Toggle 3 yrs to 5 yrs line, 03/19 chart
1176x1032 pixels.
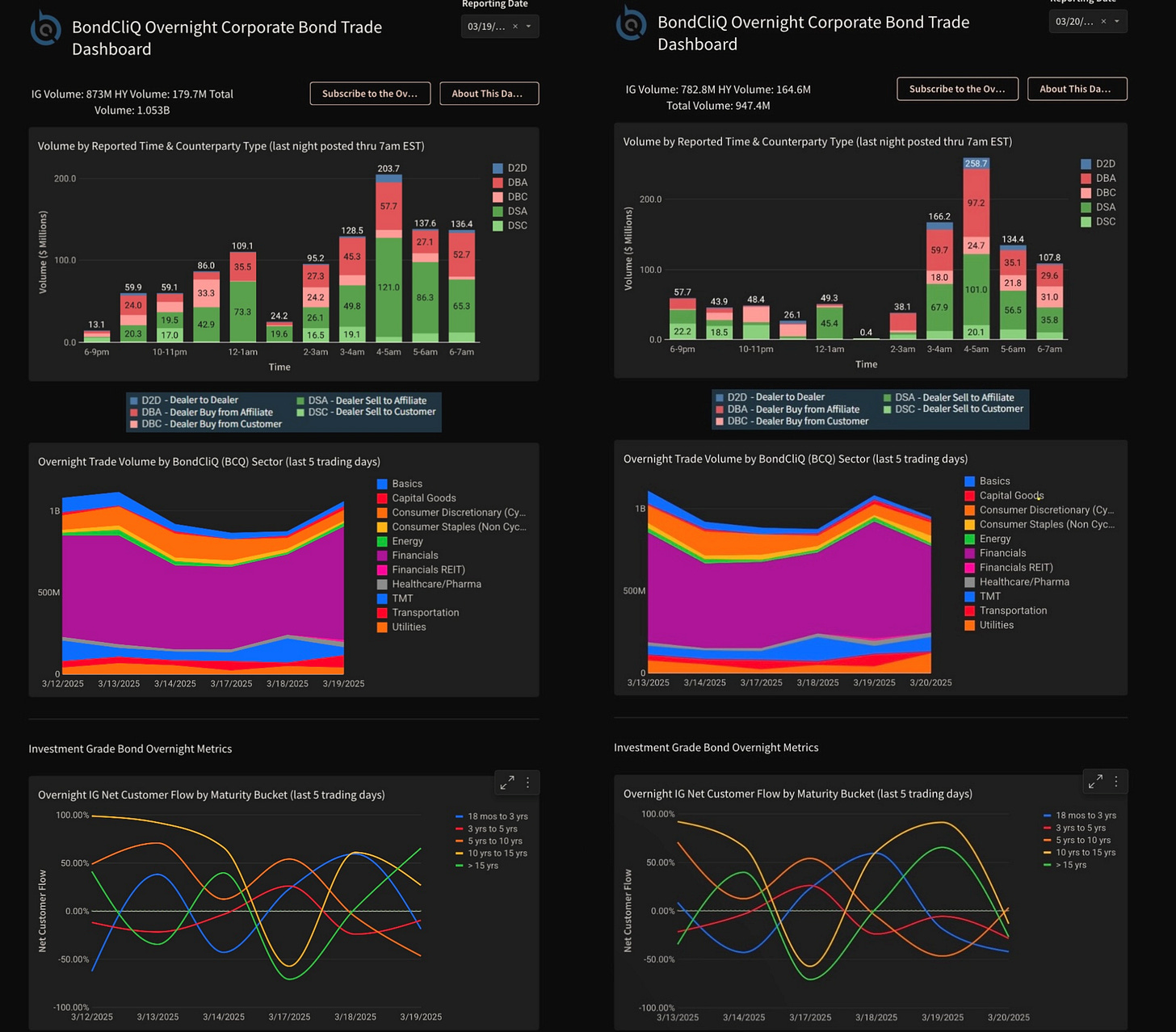pos(486,829)
